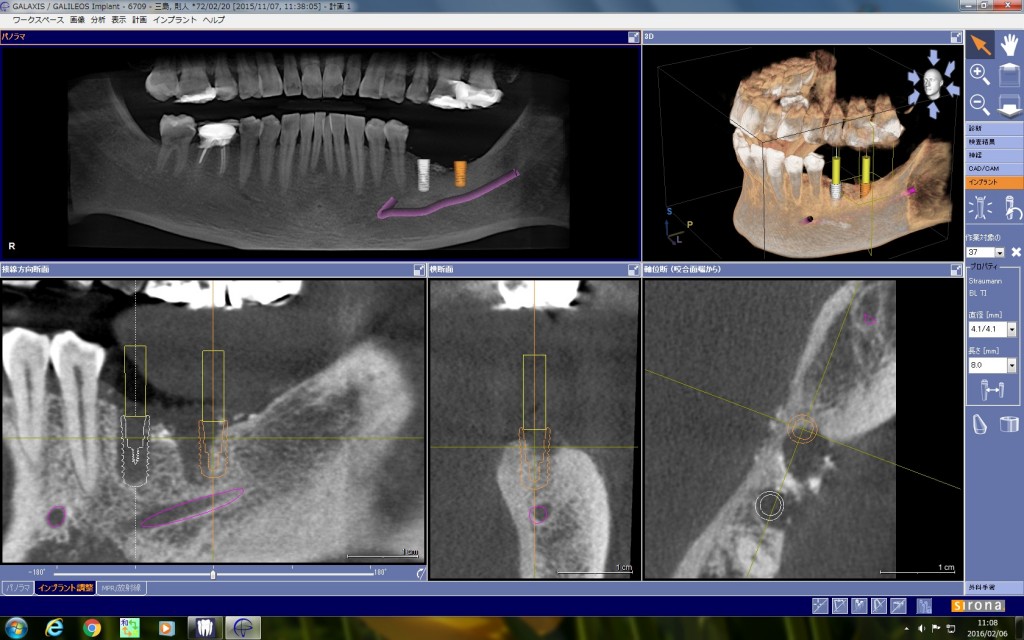The height and width of the screenshot is (640, 1024).
Task: Click the zoom in magnifier icon
Action: point(980,74)
